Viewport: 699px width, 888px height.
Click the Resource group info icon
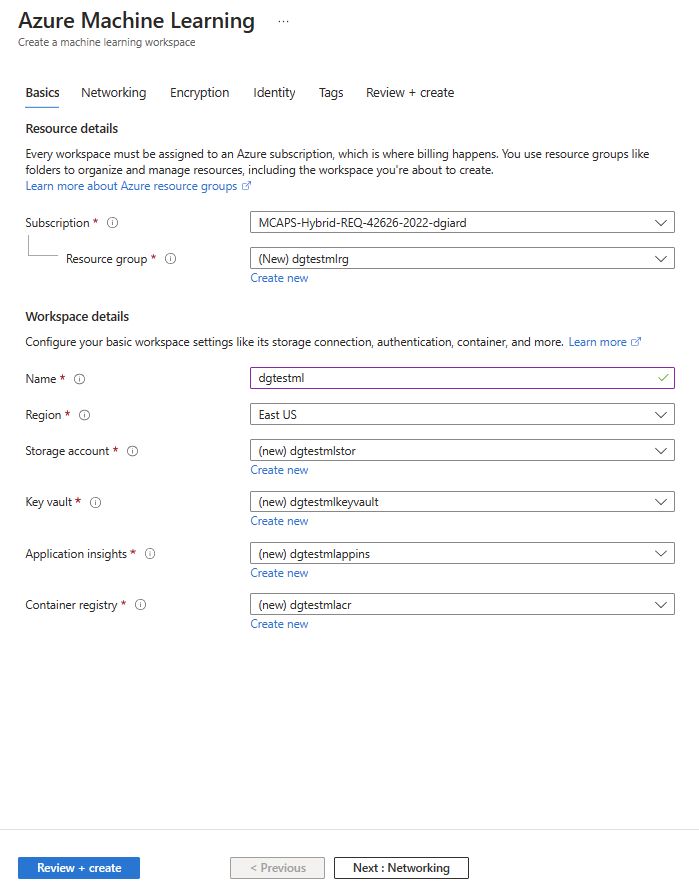click(x=170, y=259)
